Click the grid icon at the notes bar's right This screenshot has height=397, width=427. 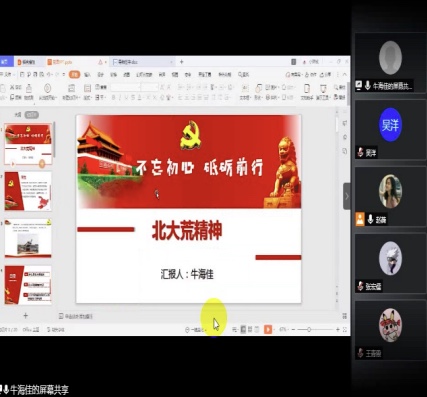pos(345,316)
